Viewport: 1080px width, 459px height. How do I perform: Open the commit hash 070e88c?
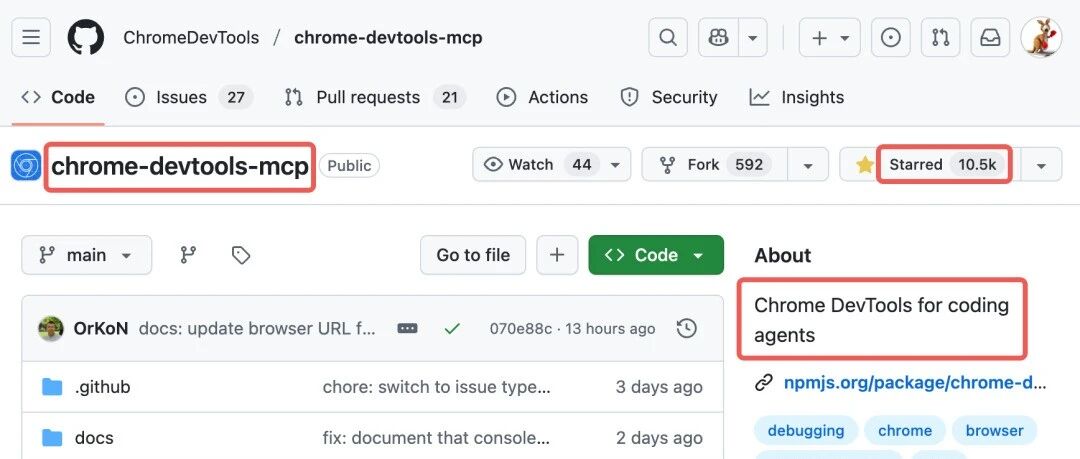tap(521, 329)
